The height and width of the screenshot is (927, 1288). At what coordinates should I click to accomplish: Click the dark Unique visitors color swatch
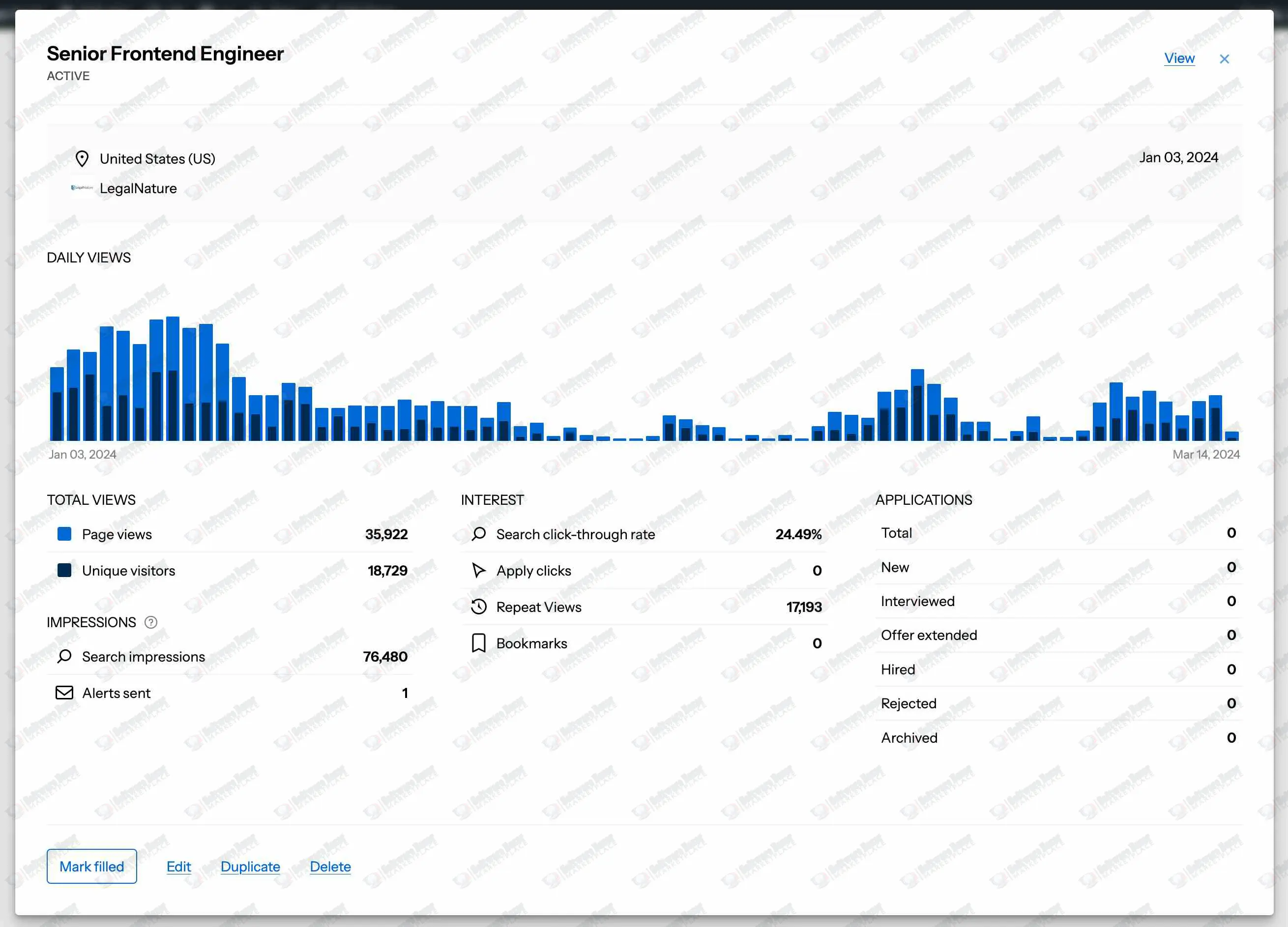64,570
